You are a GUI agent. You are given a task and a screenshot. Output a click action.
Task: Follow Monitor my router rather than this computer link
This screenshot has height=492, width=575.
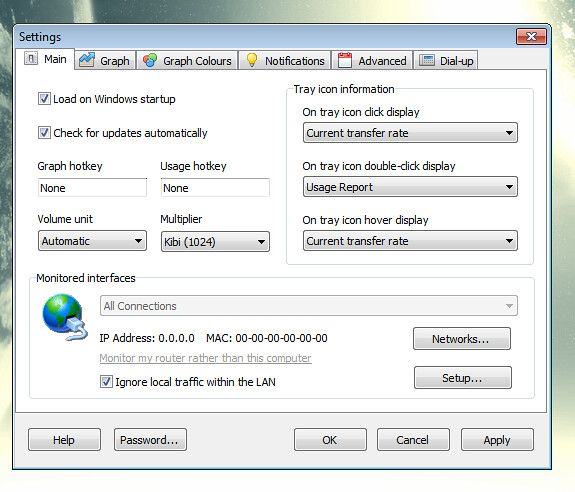coord(205,358)
